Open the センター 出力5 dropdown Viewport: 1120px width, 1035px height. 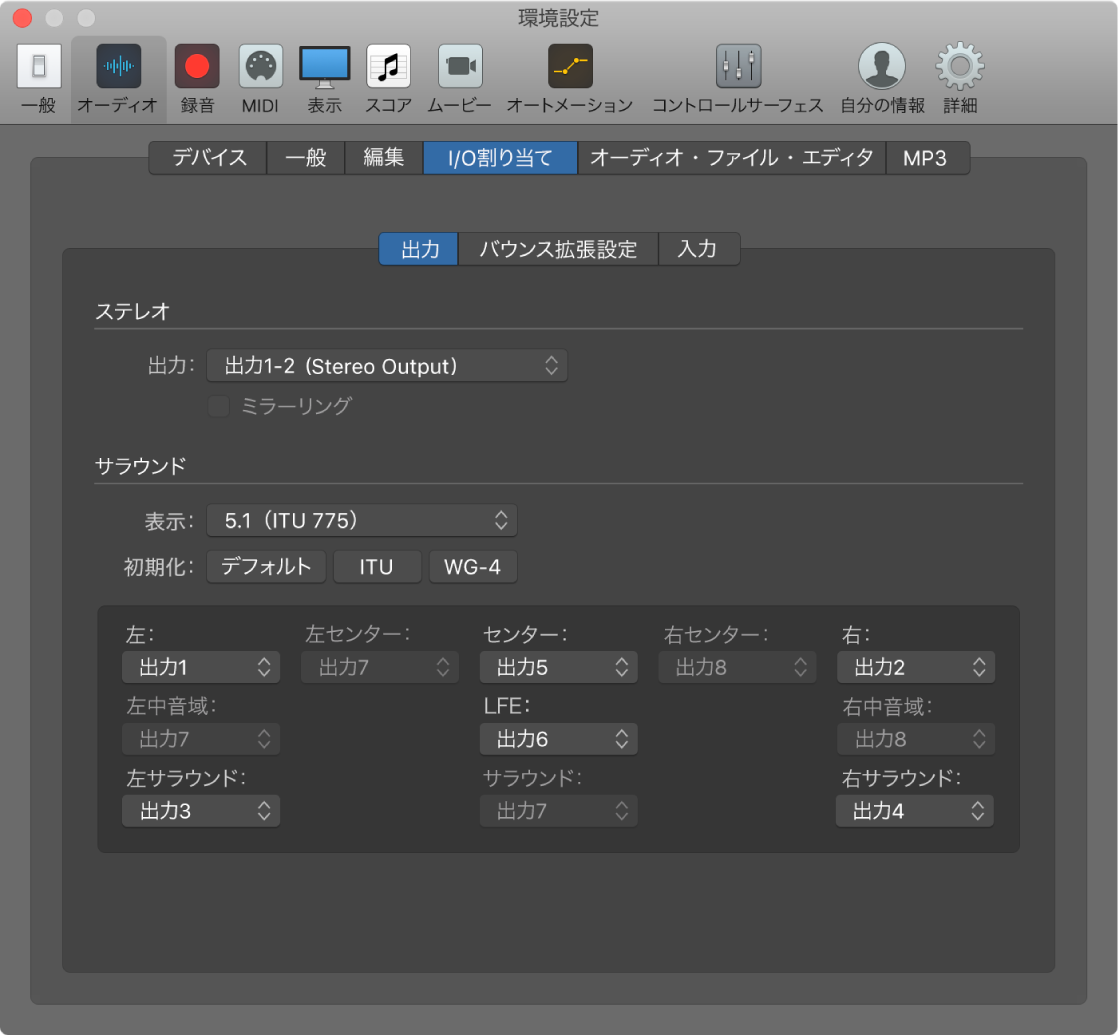point(559,667)
